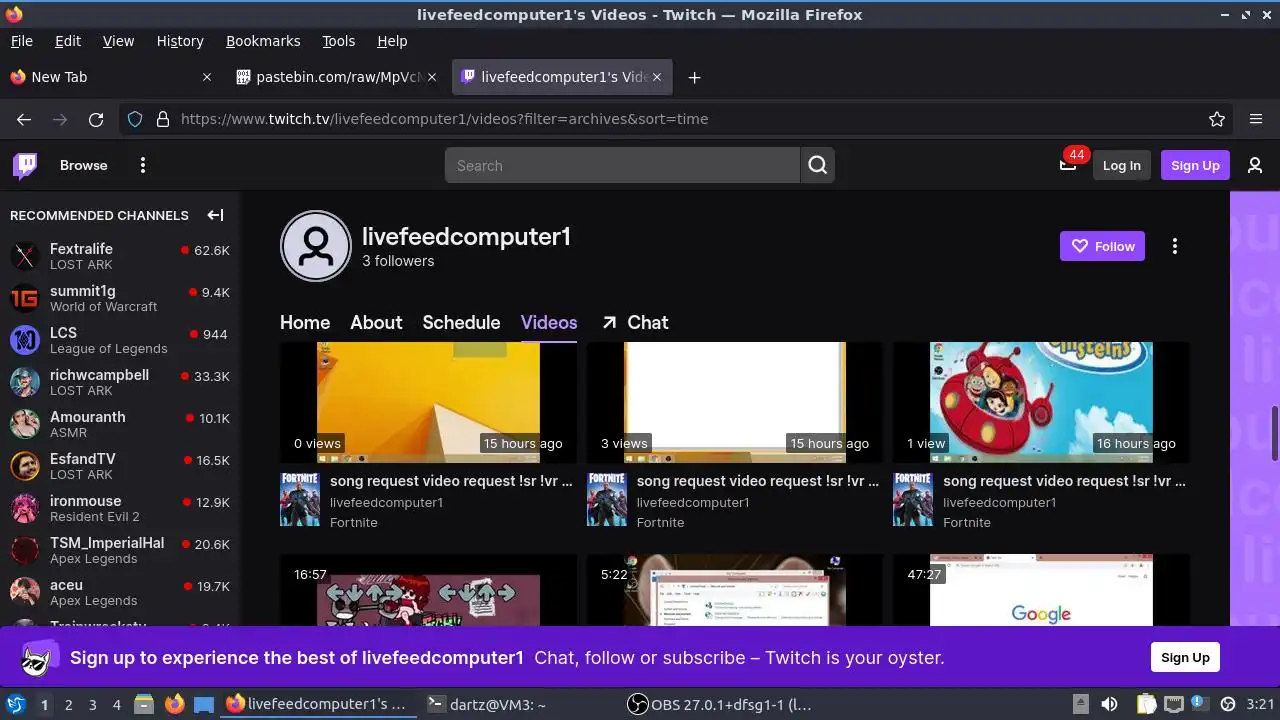1280x720 pixels.
Task: Open the Twitch home logo
Action: click(25, 165)
